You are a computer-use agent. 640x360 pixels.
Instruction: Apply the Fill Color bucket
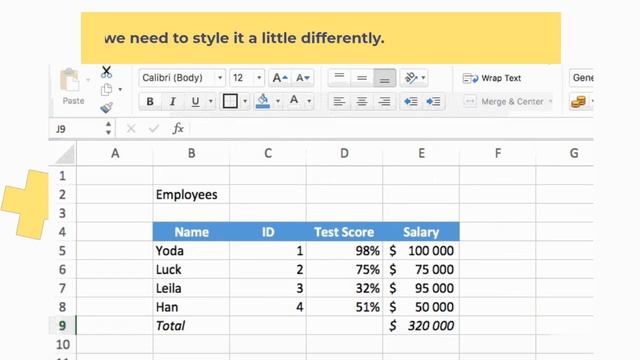[x=263, y=101]
